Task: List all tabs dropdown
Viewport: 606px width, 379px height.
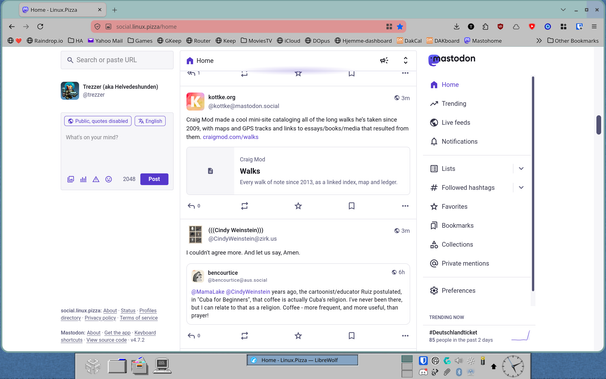Action: (563, 10)
